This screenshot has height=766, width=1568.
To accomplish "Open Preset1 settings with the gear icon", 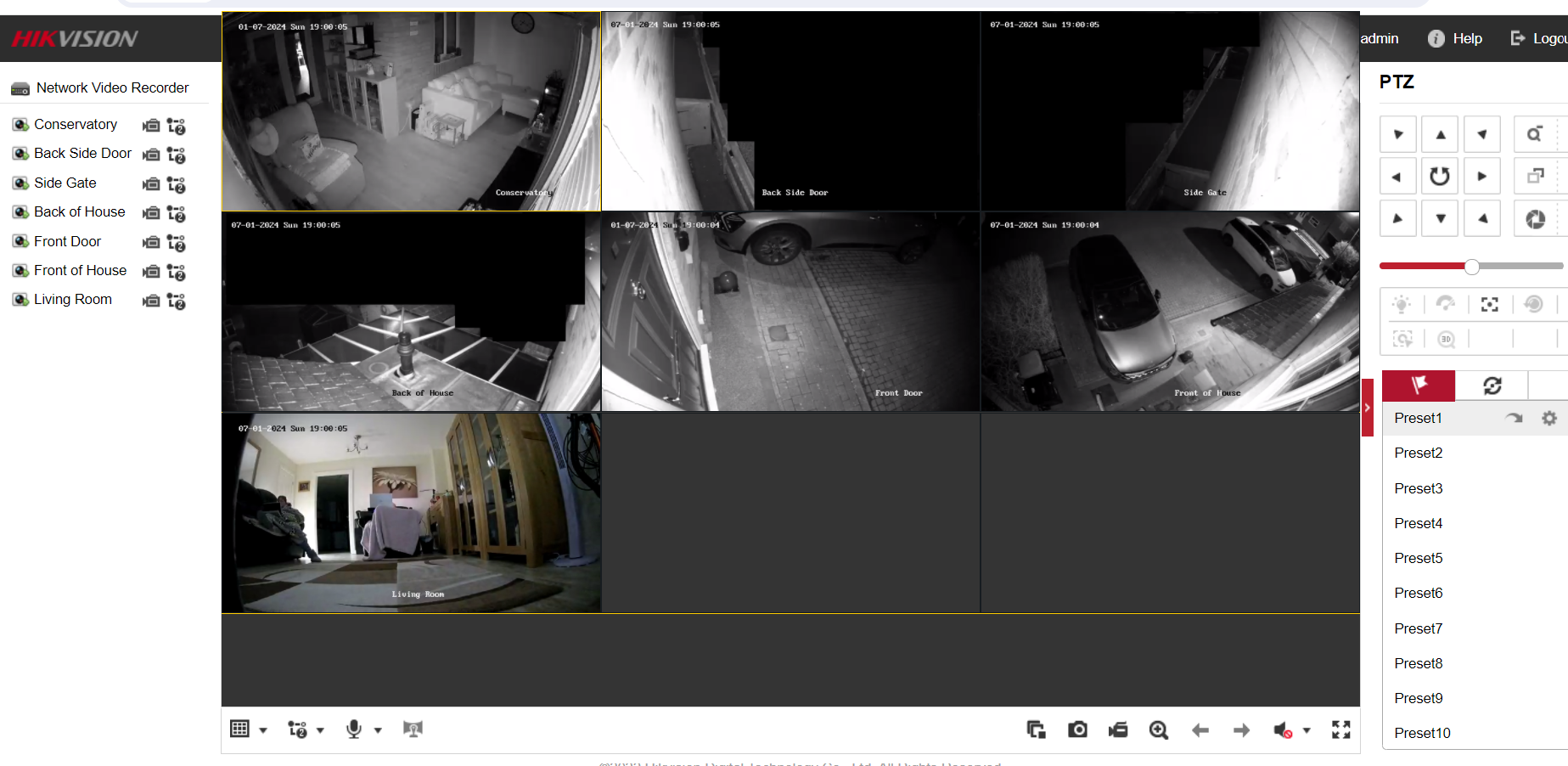I will point(1550,418).
